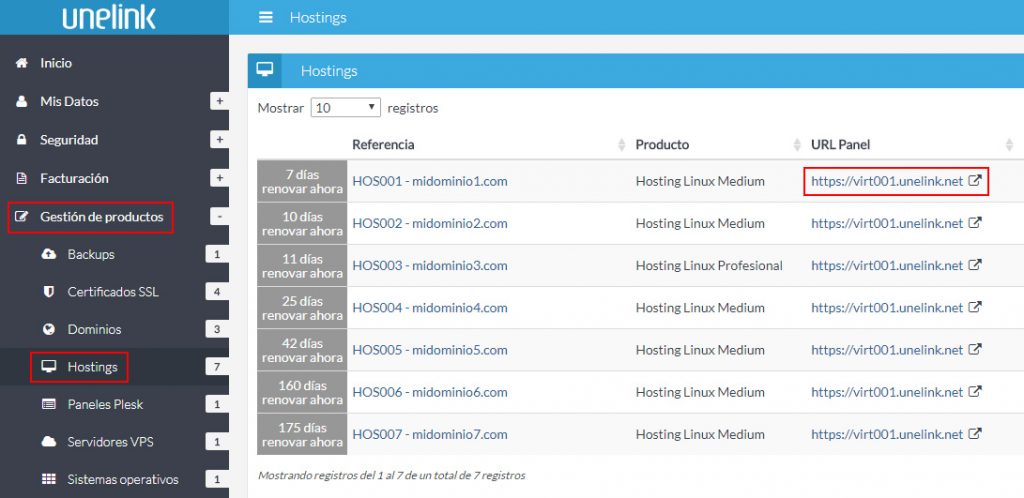Collapse Gestión de productos with minus button
The image size is (1024, 498).
click(219, 217)
